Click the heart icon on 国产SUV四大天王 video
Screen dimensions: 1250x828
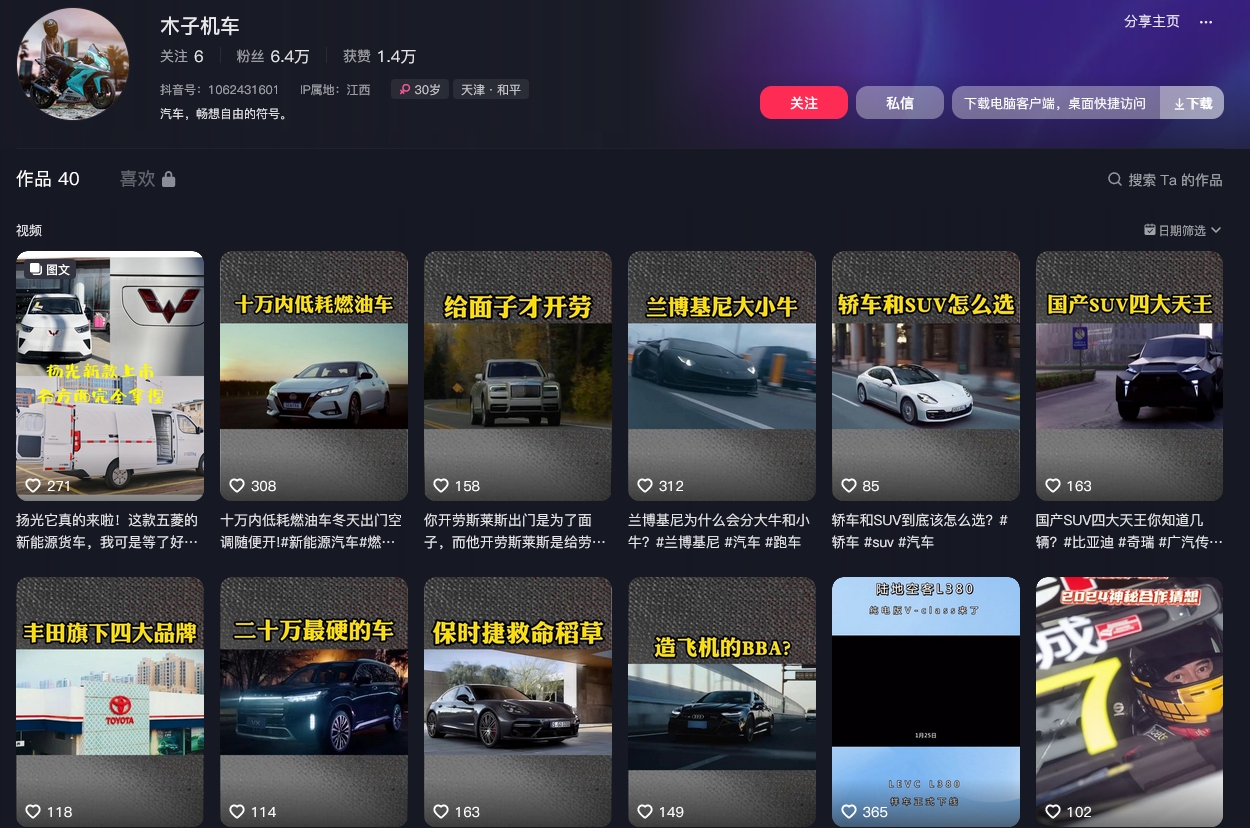[x=1053, y=485]
